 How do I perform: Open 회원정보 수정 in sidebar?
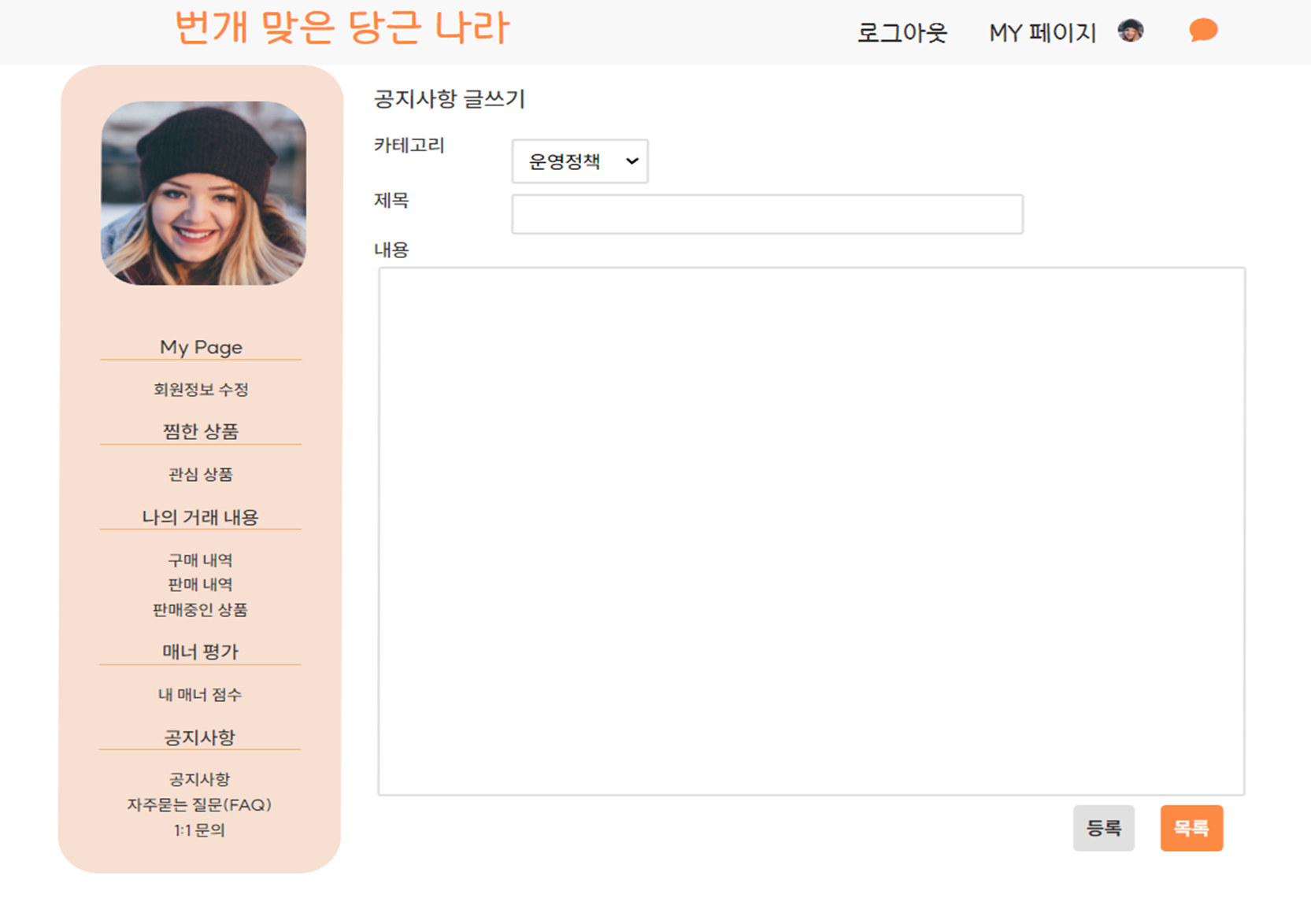[x=201, y=390]
